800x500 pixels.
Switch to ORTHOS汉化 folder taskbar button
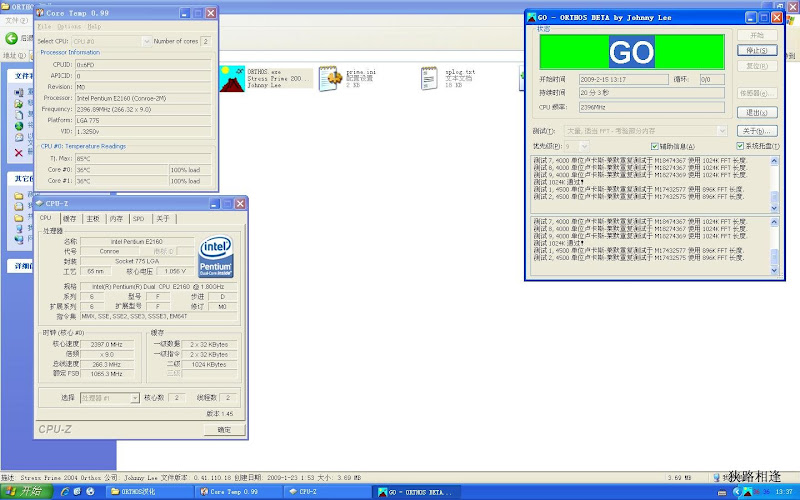[x=149, y=492]
